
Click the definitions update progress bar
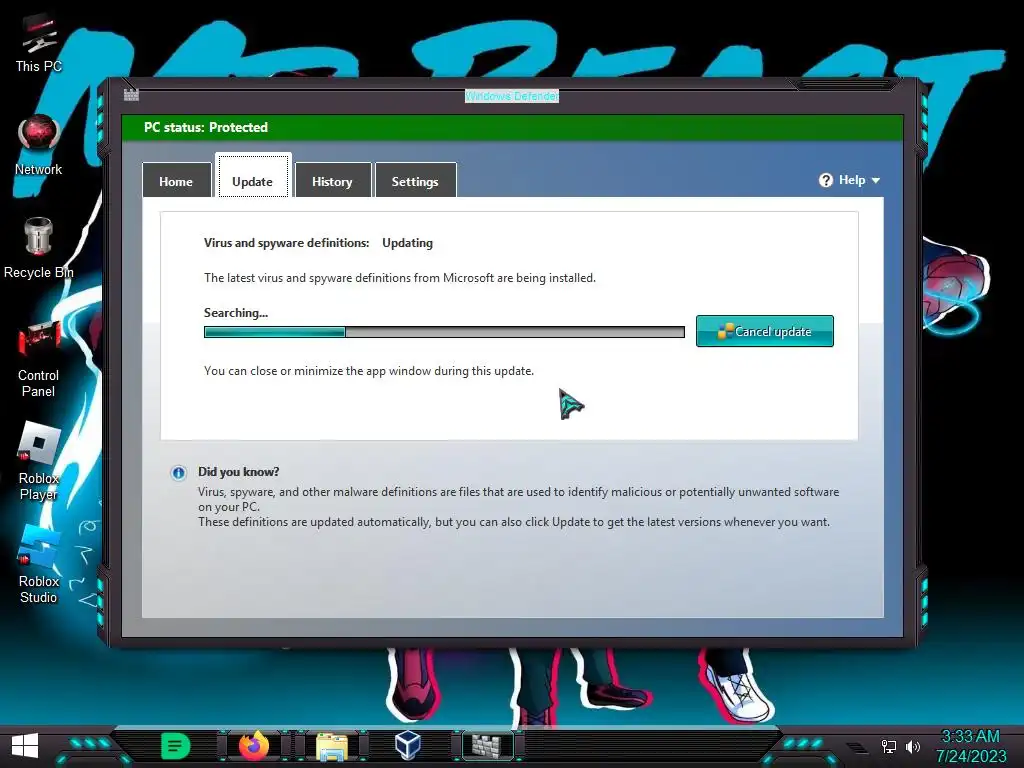(444, 332)
